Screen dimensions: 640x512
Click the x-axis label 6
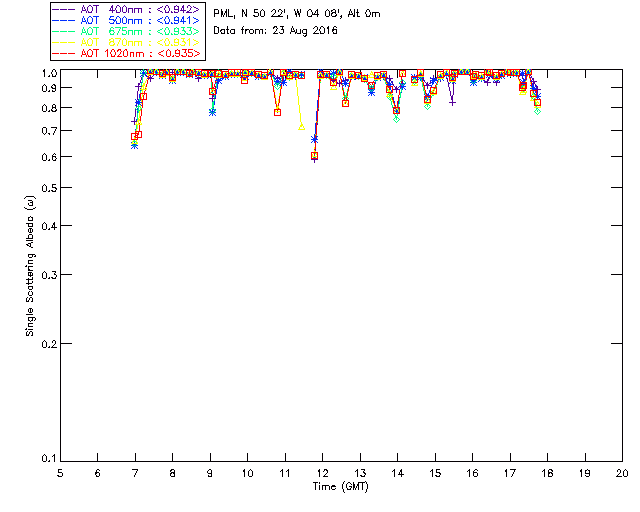coord(98,473)
